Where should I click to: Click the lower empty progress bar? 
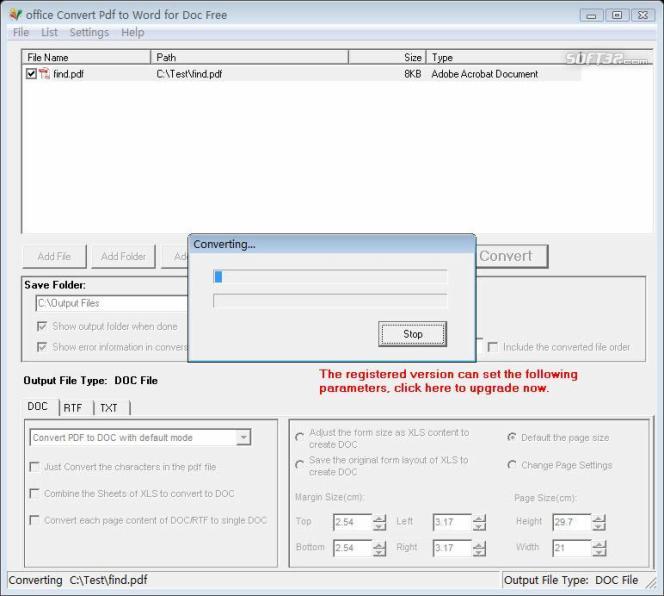(x=330, y=301)
